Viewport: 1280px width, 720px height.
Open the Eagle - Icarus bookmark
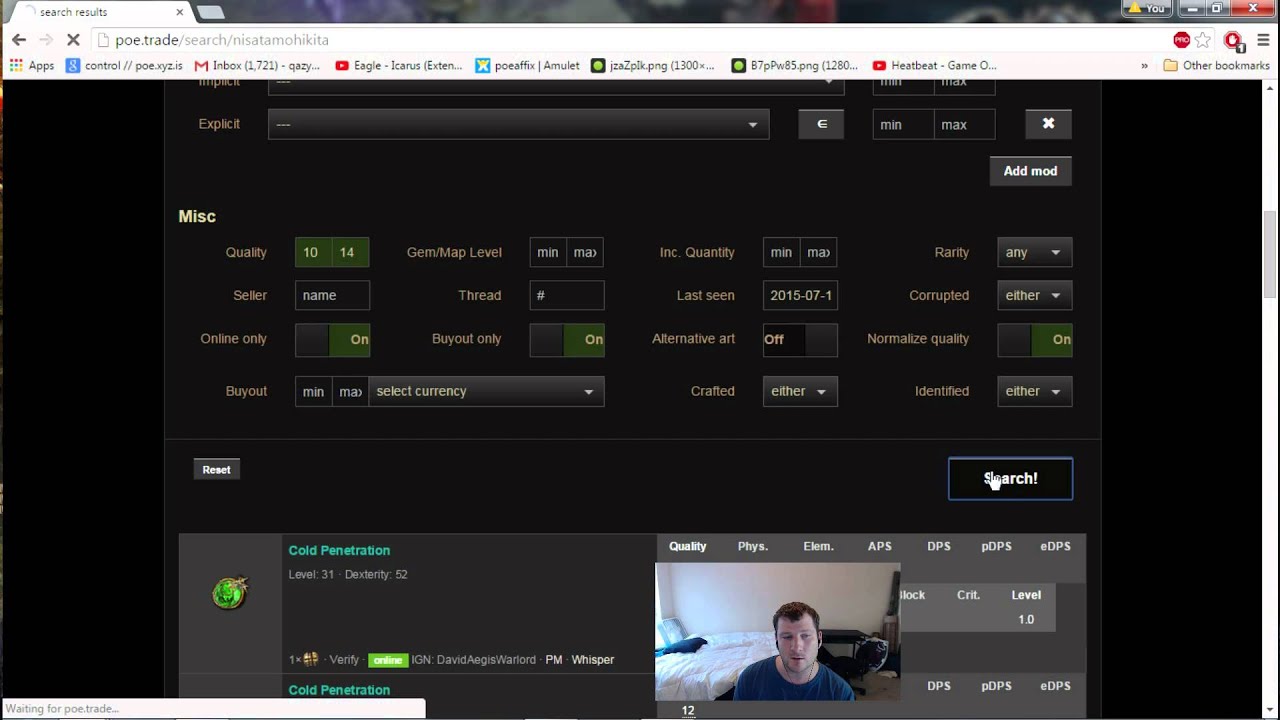(399, 65)
